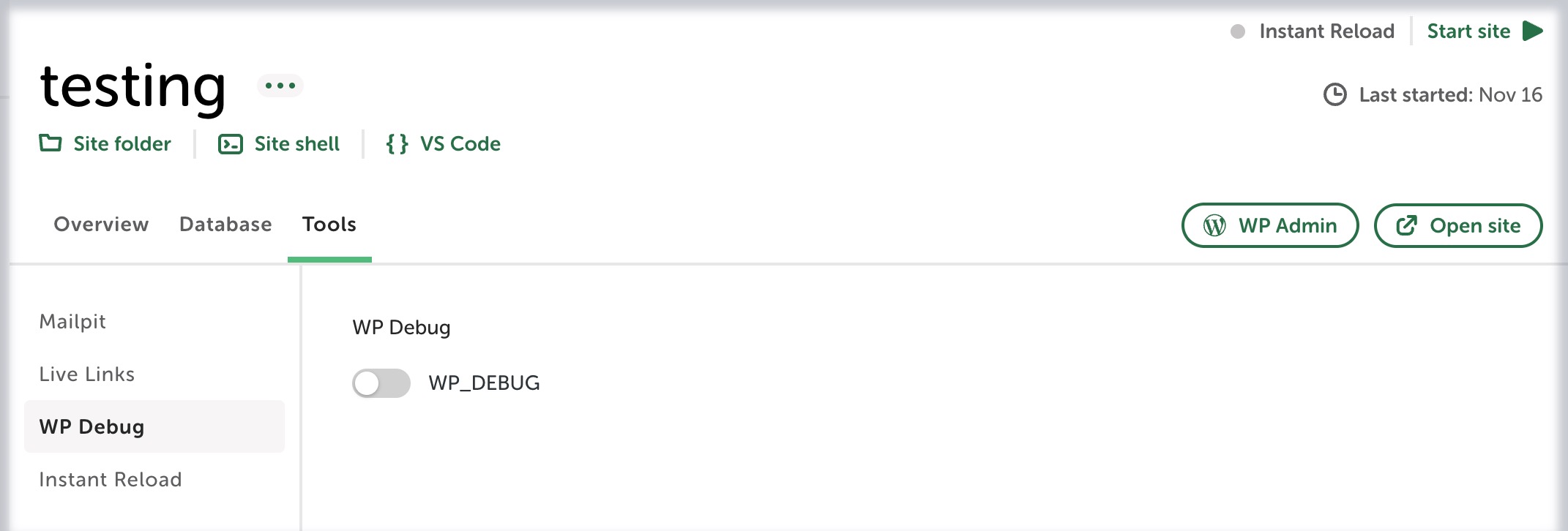Open the three-dot site options menu
The image size is (1568, 531).
[x=280, y=86]
